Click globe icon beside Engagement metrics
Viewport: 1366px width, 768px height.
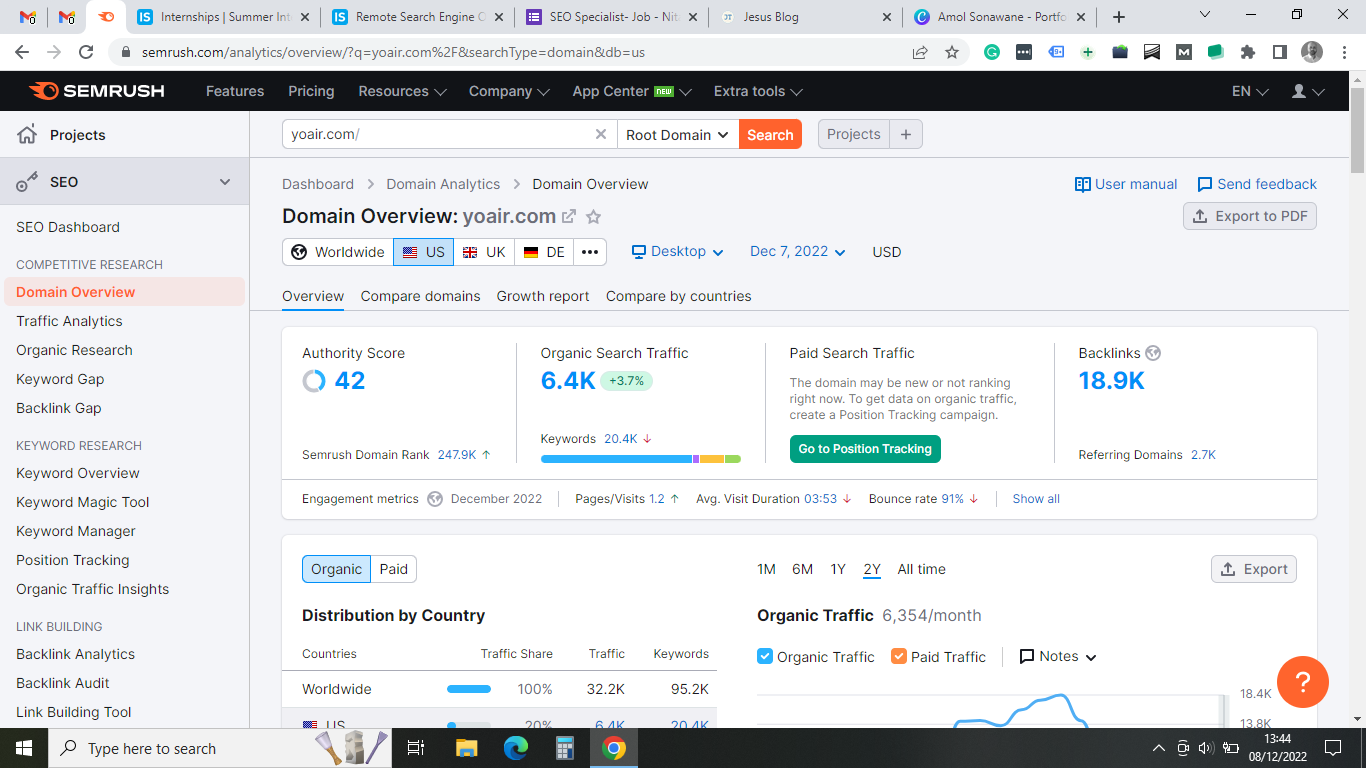435,499
